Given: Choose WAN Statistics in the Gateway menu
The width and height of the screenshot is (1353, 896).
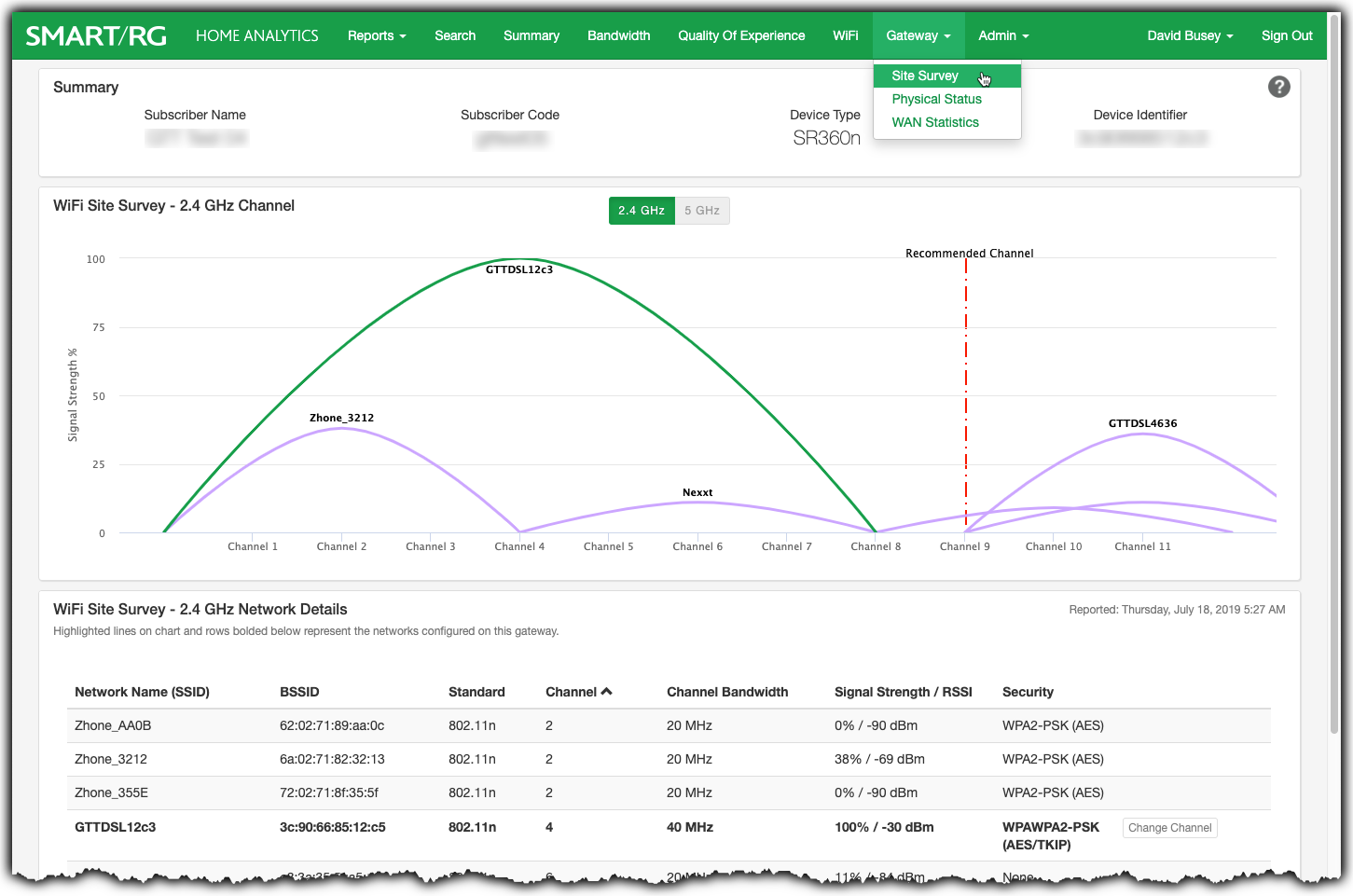Looking at the screenshot, I should tap(935, 122).
